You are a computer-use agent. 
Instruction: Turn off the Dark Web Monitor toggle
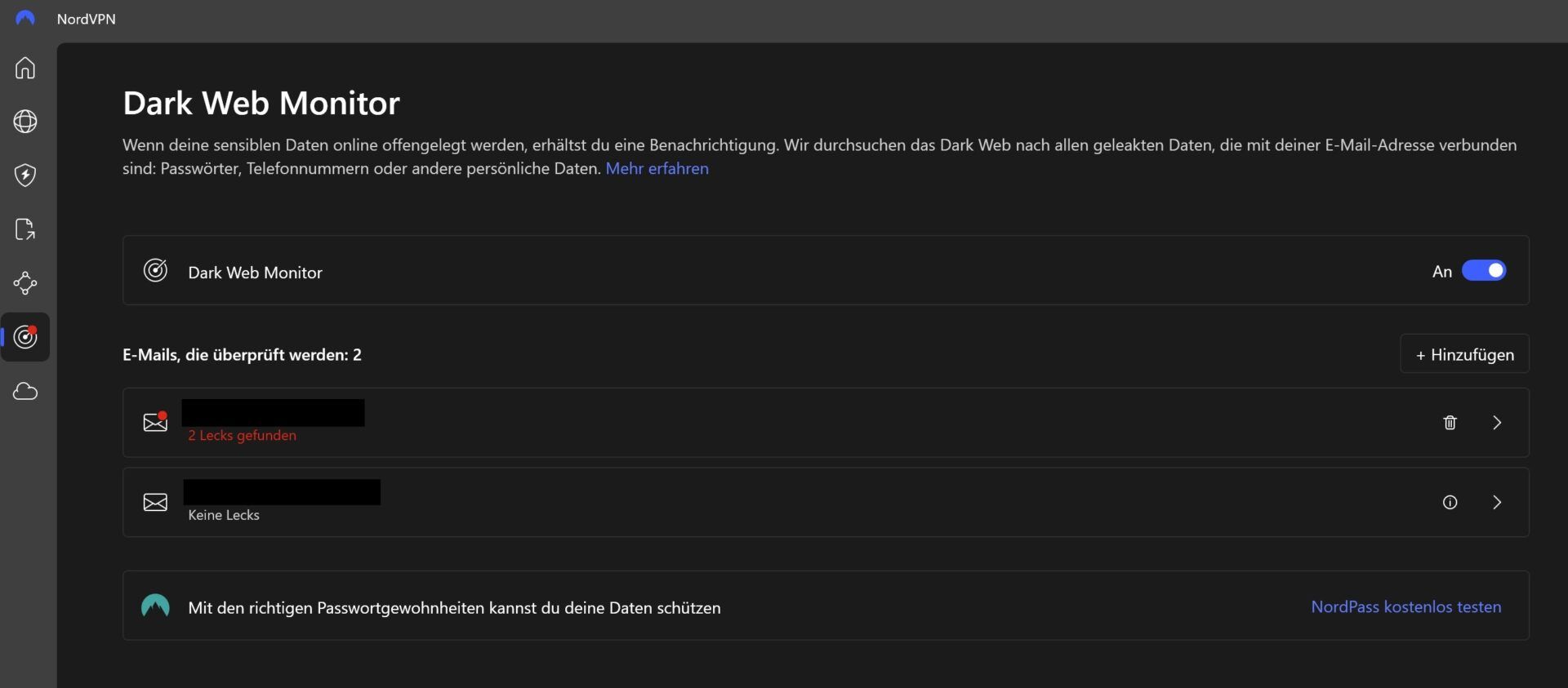1484,271
